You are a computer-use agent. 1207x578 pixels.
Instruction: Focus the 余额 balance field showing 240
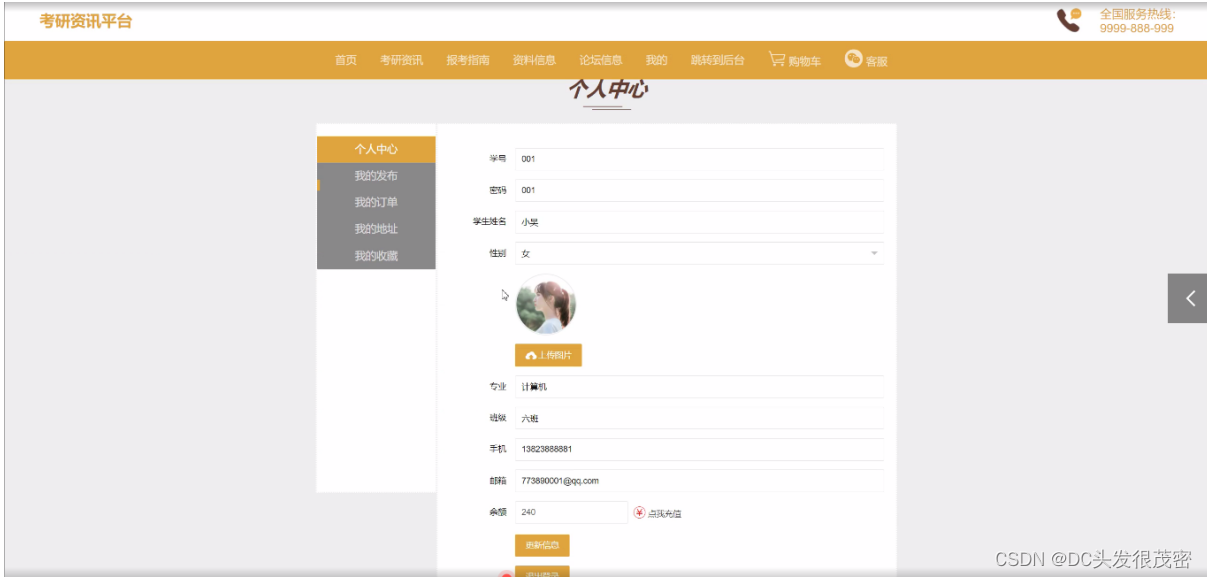pyautogui.click(x=571, y=512)
